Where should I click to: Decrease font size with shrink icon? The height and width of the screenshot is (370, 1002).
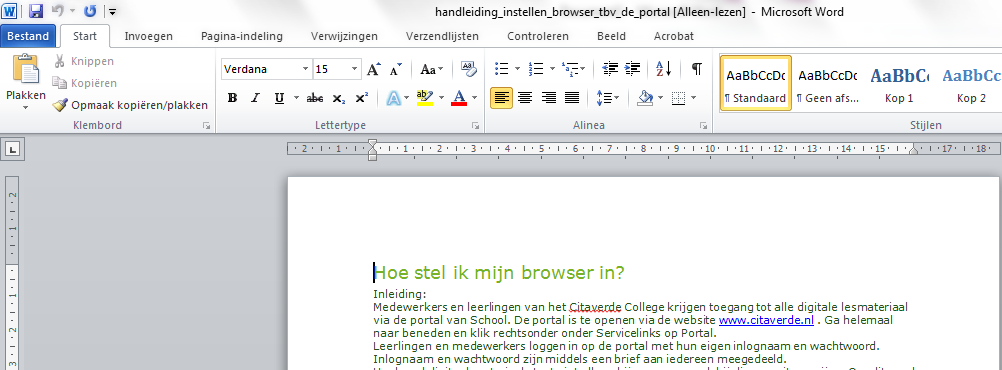click(x=396, y=69)
